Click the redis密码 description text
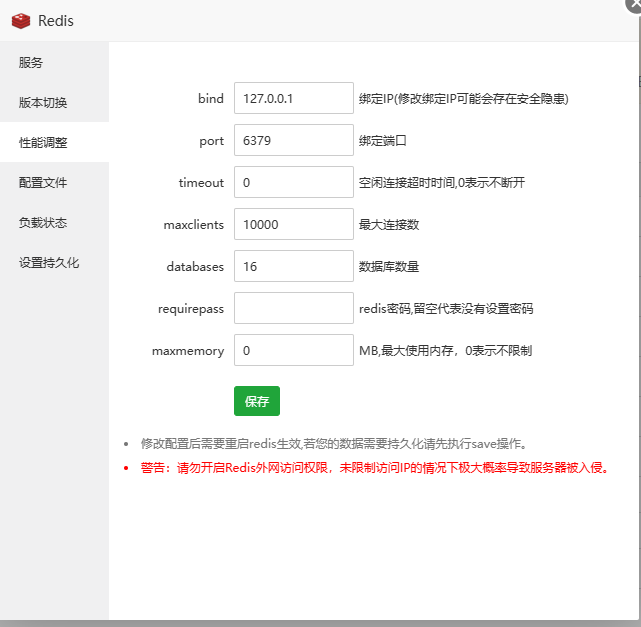641x627 pixels. click(x=446, y=309)
